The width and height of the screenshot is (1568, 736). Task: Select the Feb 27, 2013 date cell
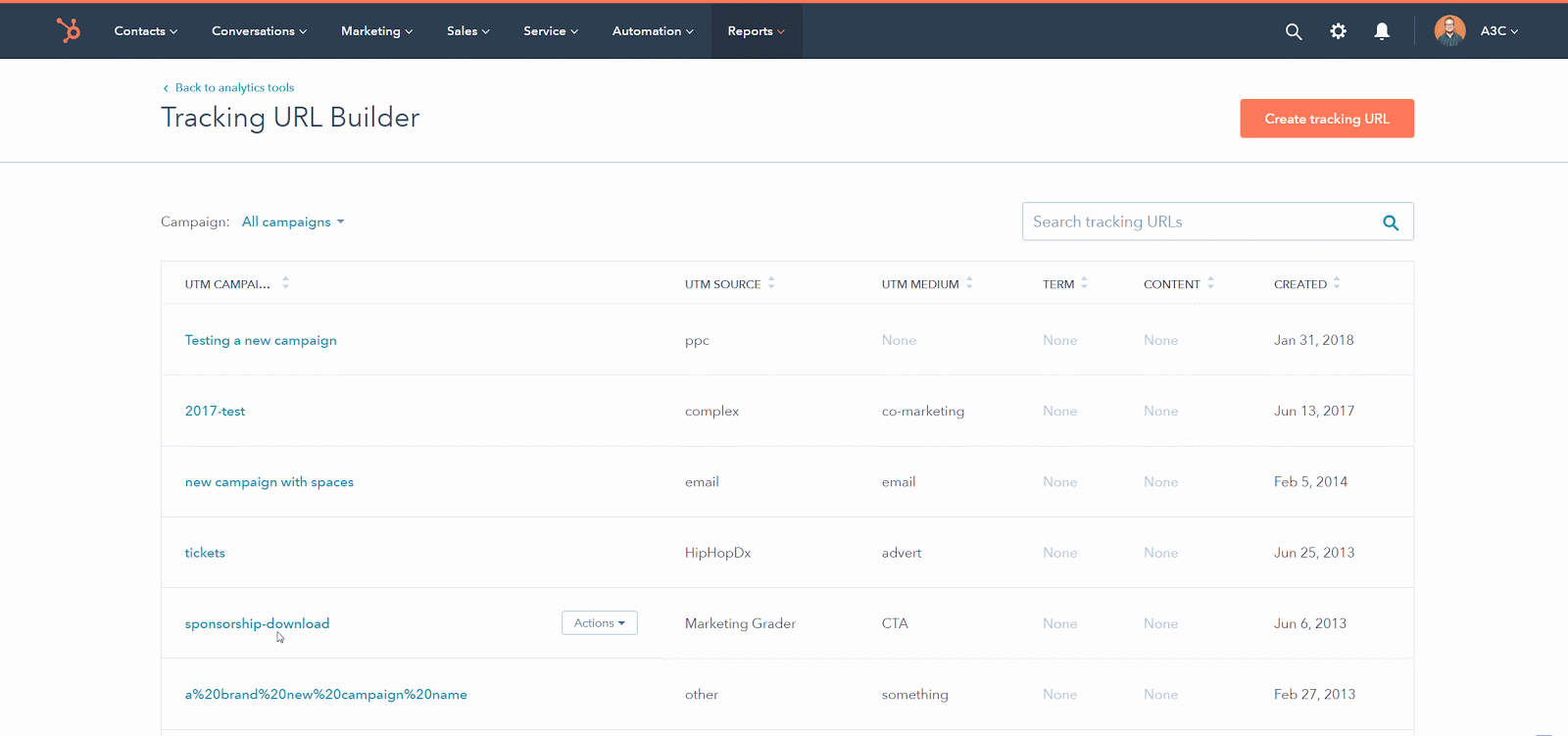coord(1314,695)
